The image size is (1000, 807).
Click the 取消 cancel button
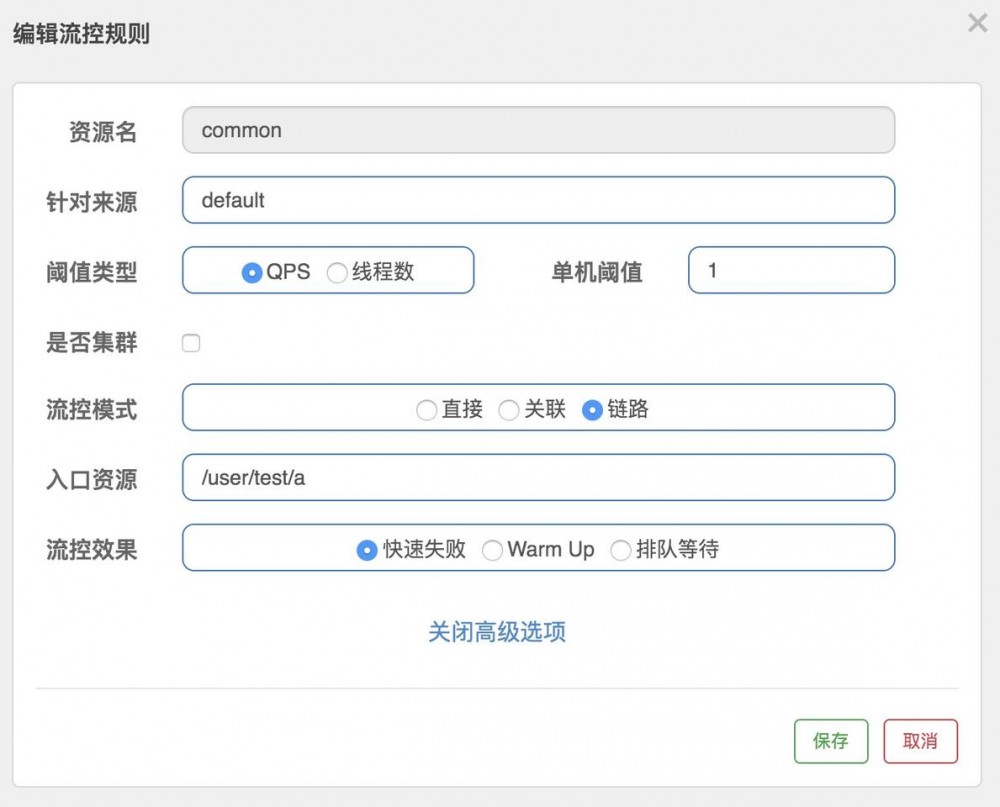tap(920, 741)
